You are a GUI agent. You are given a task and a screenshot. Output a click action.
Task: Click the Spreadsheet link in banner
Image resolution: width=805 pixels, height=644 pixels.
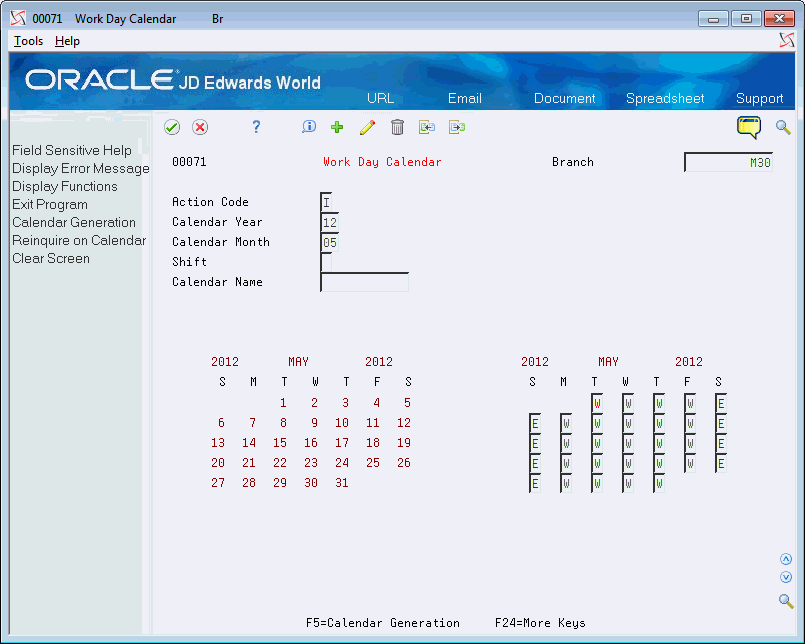665,98
